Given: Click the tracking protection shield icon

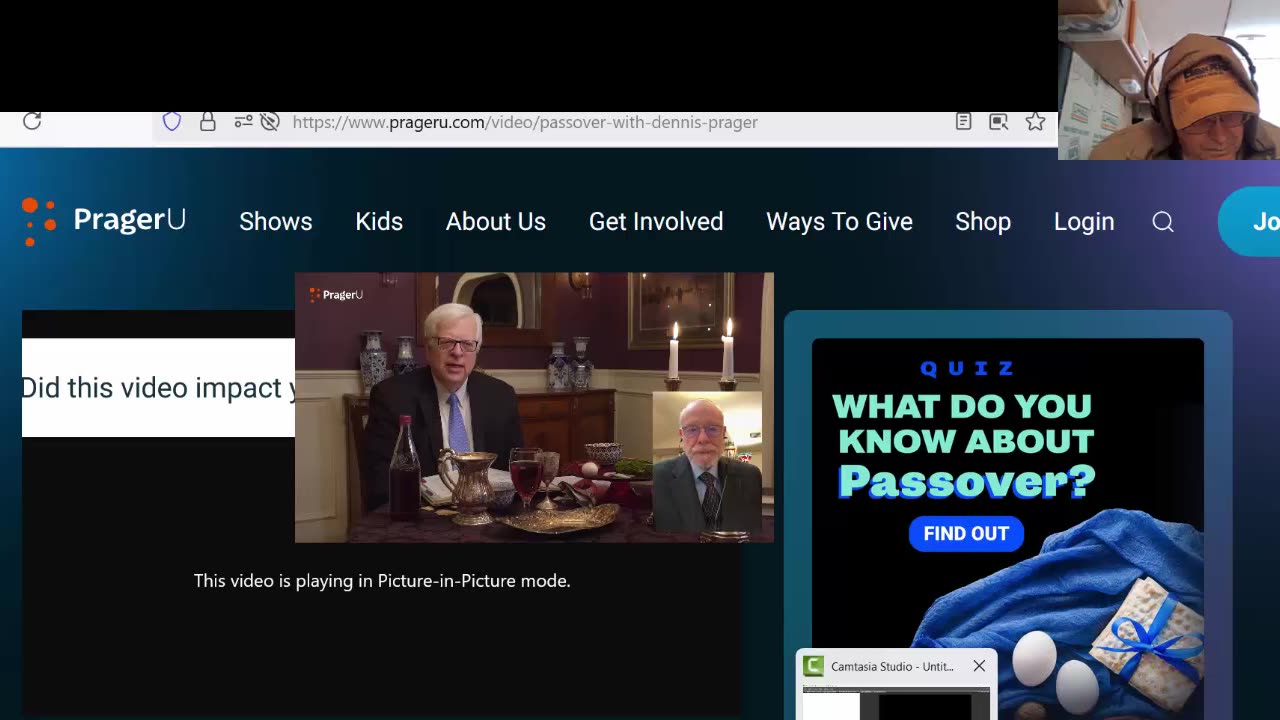Looking at the screenshot, I should [172, 122].
